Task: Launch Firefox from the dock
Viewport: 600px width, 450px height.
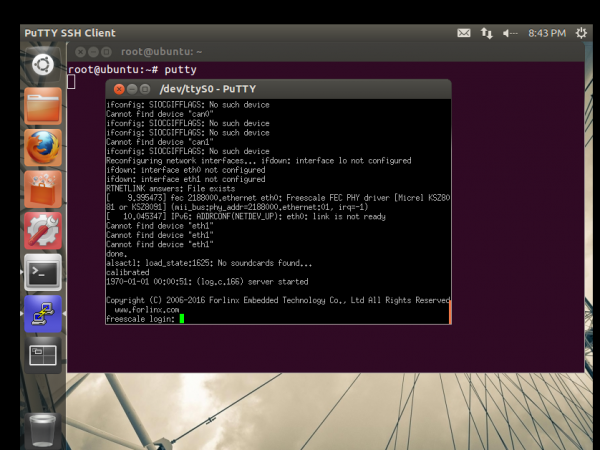Action: click(43, 148)
